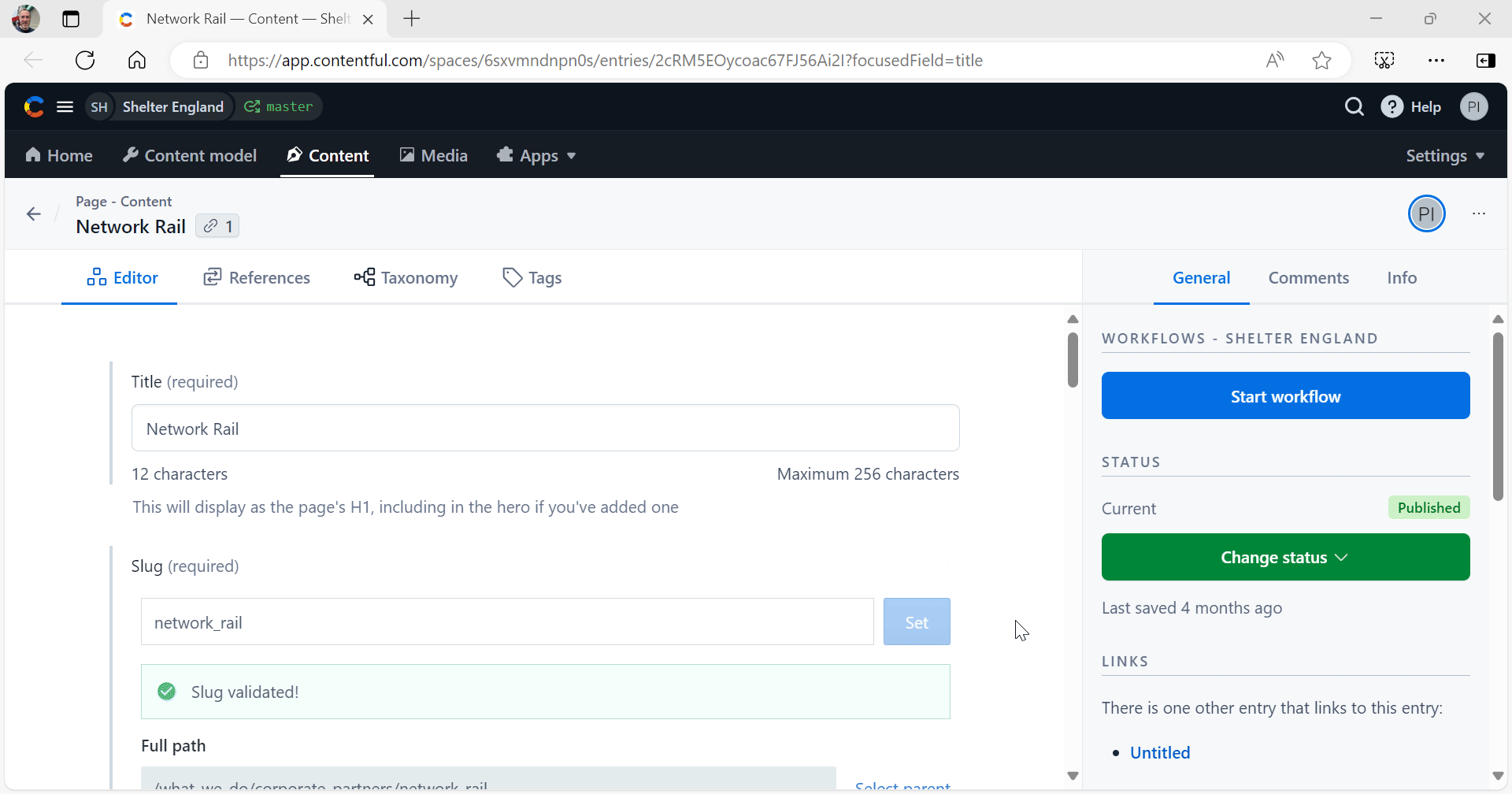Close the Network Rail browser tab
Viewport: 1512px width, 794px height.
[368, 19]
